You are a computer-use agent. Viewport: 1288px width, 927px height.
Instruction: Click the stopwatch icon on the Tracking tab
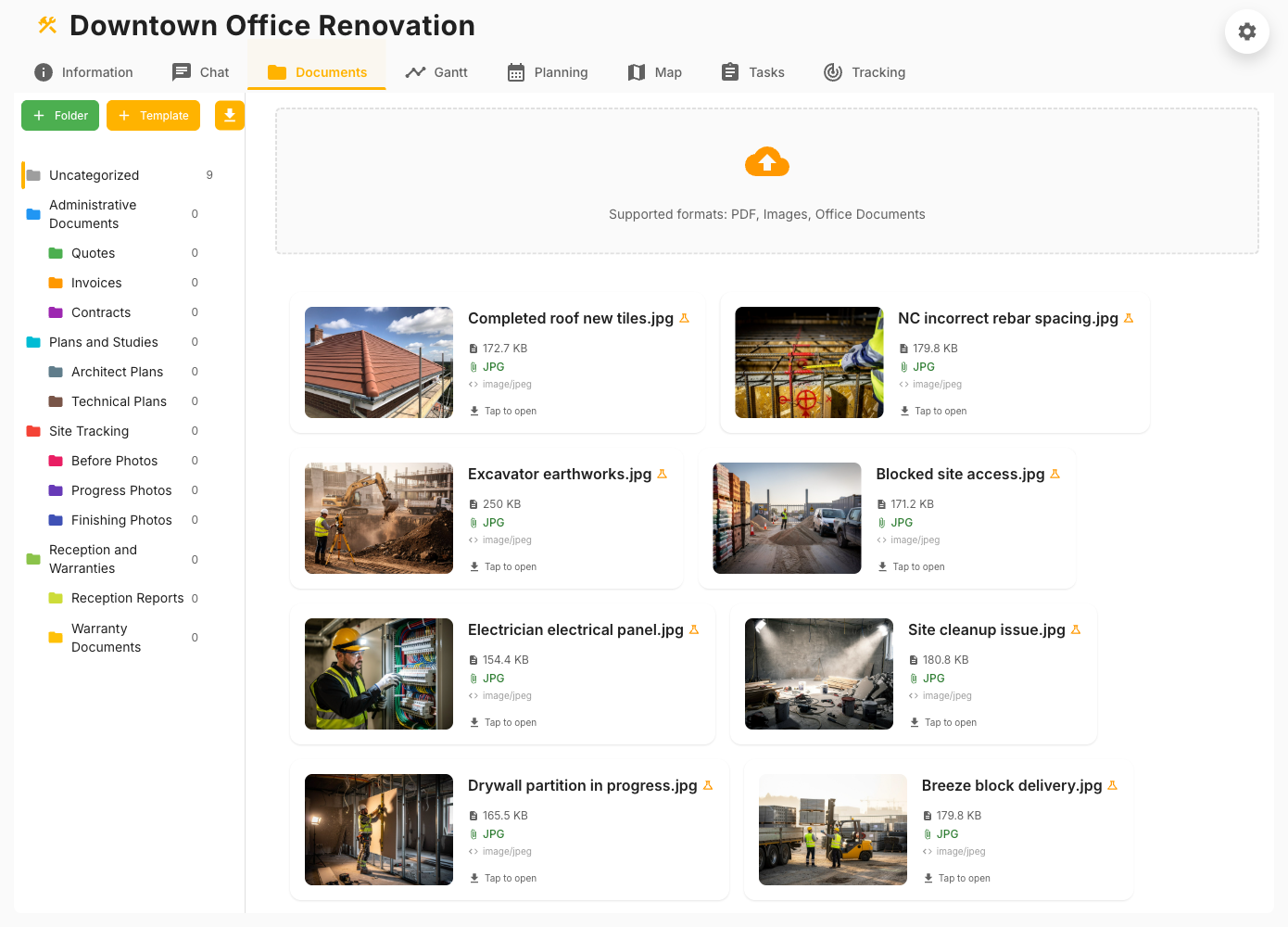click(831, 71)
